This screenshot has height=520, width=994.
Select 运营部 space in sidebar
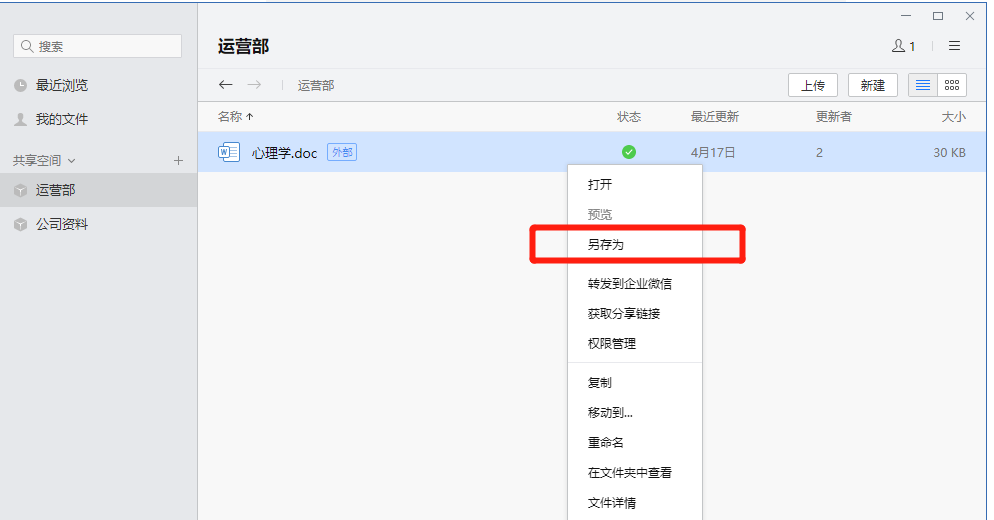pos(98,190)
